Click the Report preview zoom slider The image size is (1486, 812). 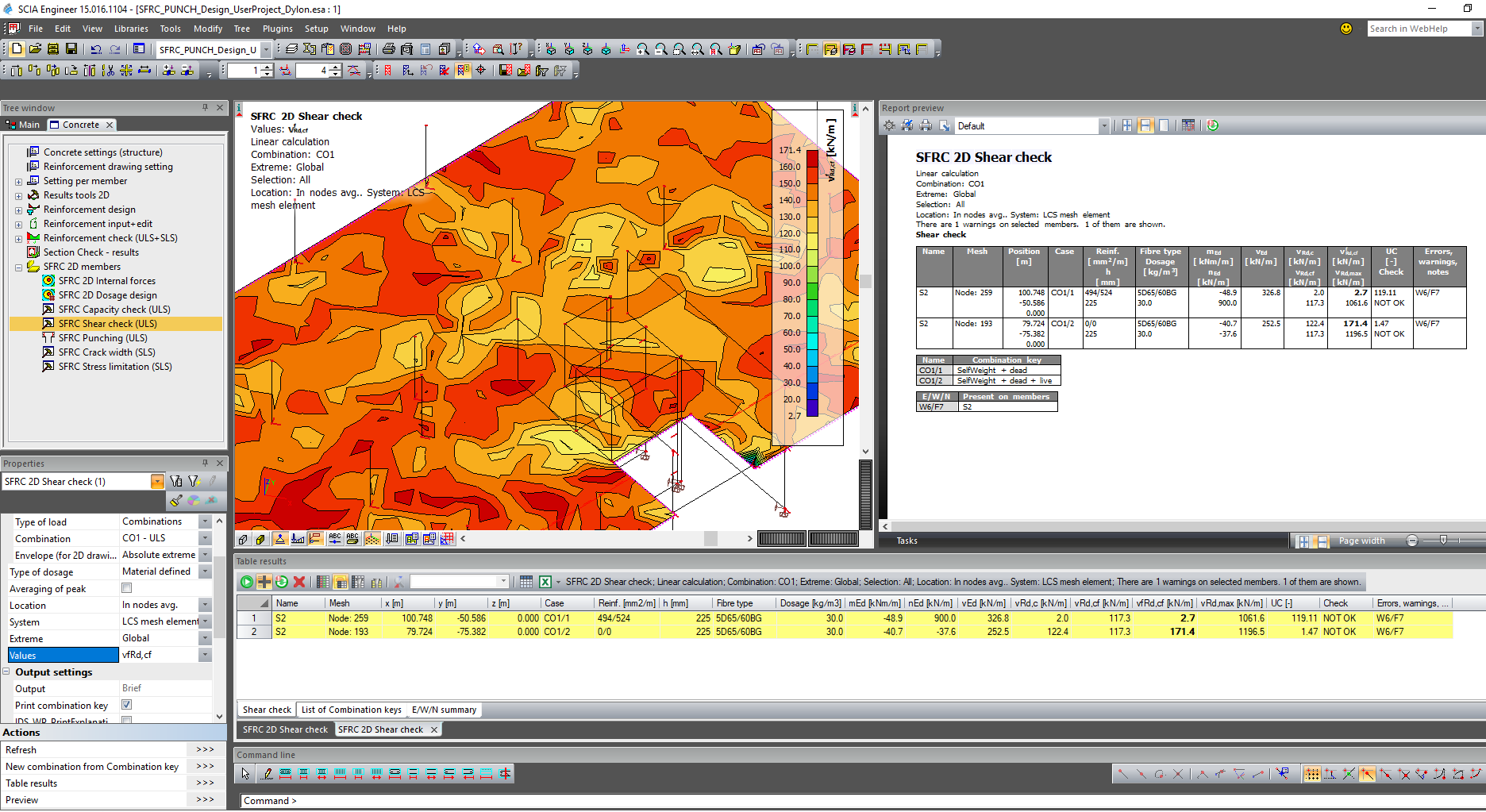pos(1443,541)
